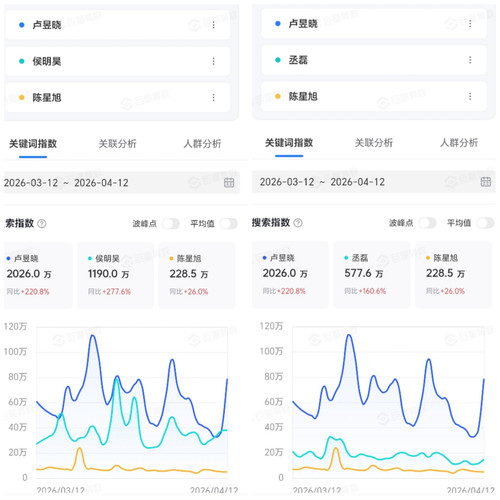Toggle 平均值 switch in right panel

tap(485, 223)
